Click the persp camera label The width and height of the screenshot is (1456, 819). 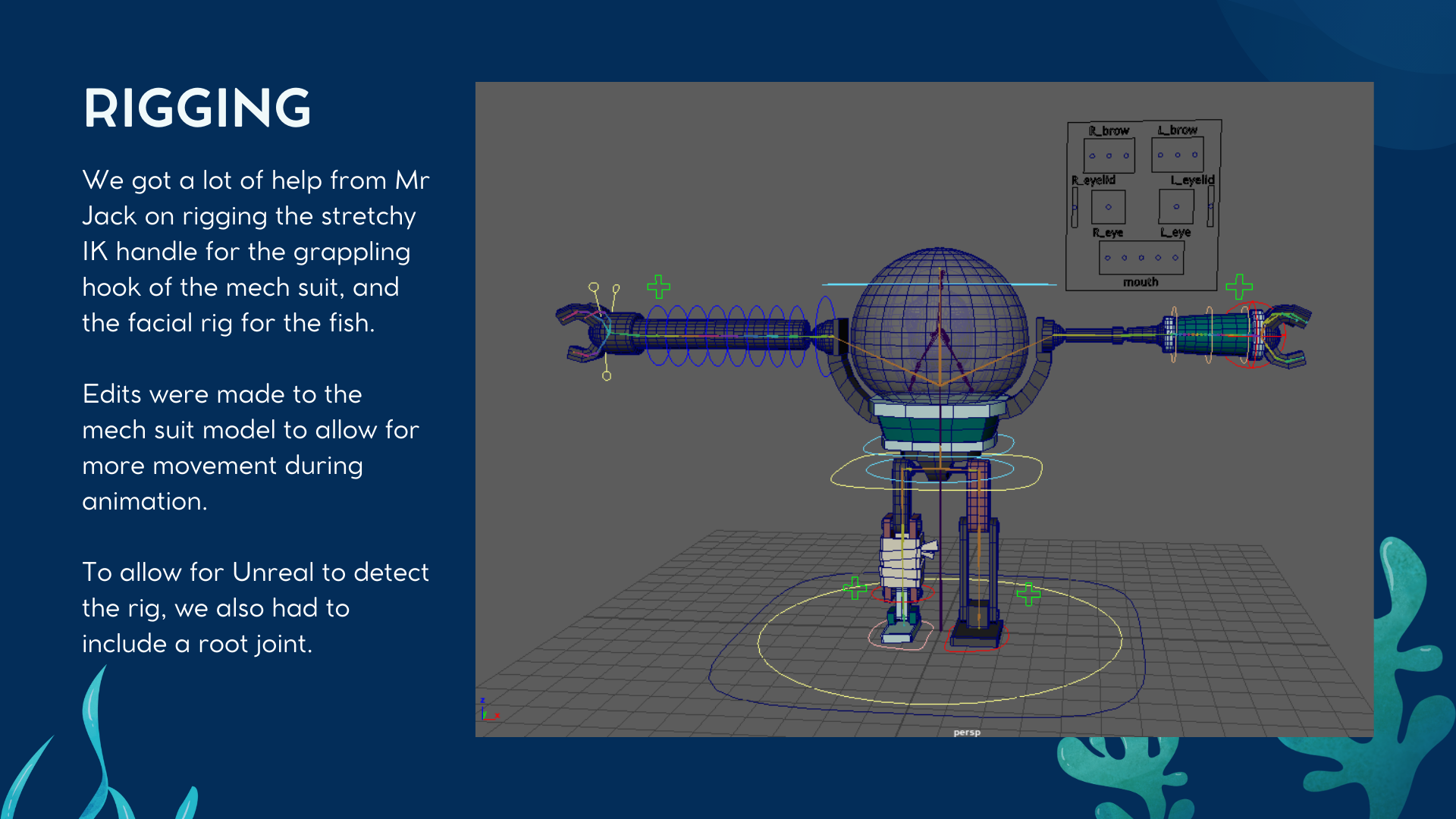(967, 733)
